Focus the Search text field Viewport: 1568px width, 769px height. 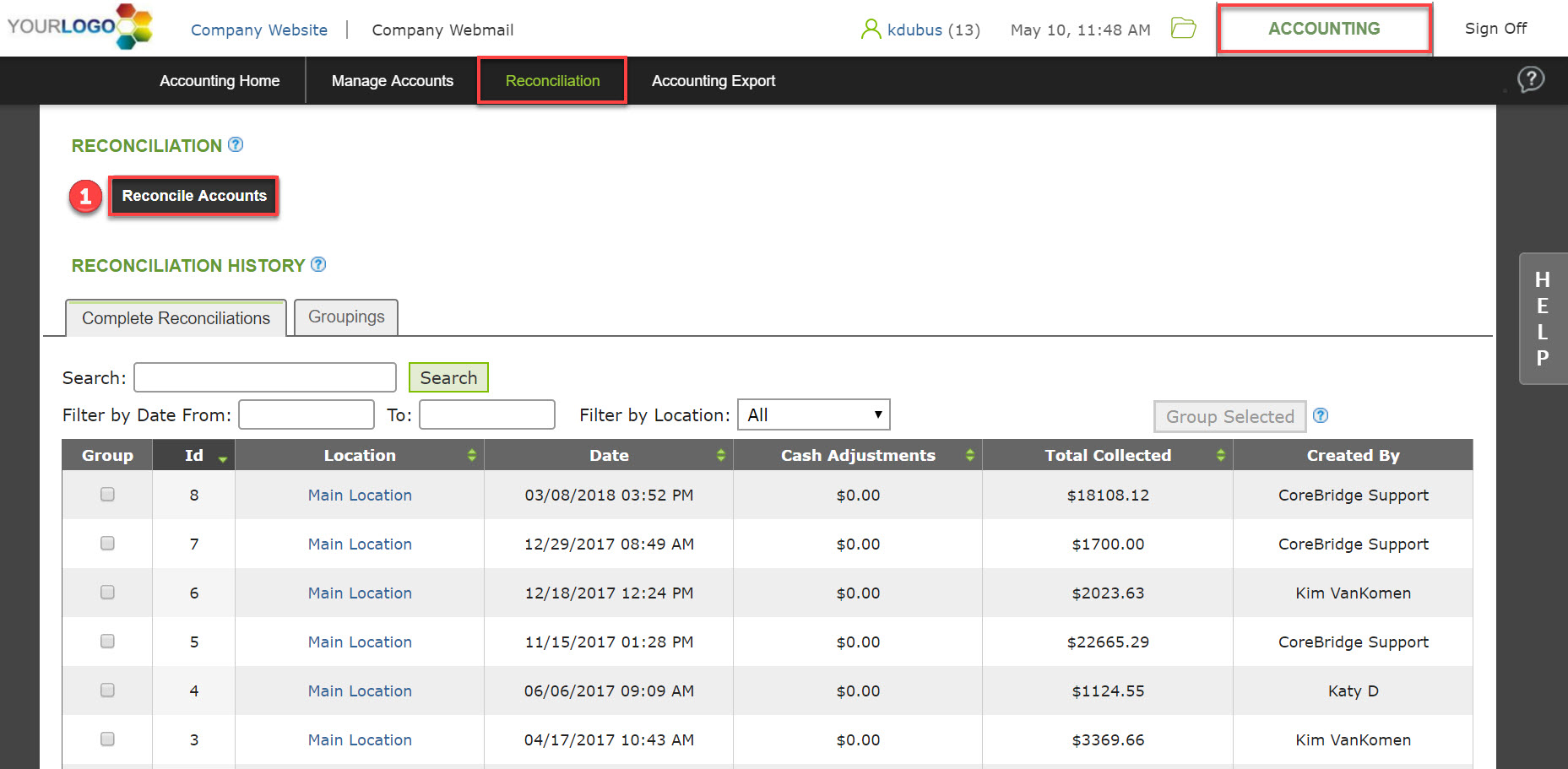click(x=265, y=377)
